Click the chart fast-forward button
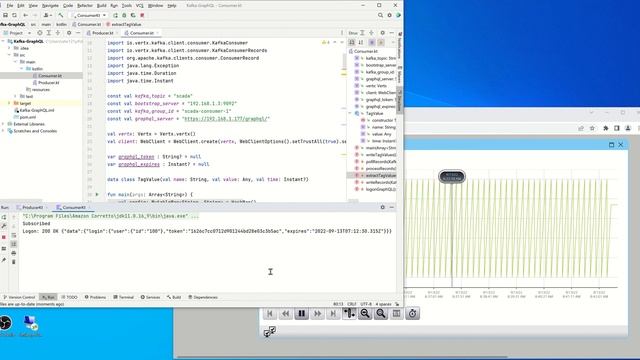 tap(318, 313)
